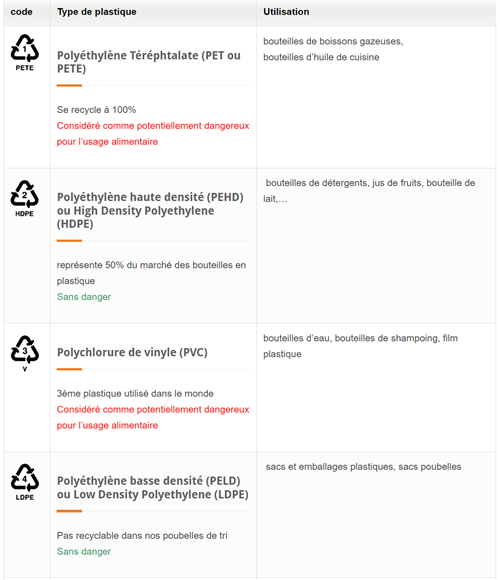Select the 'Utilisation' column header
The height and width of the screenshot is (580, 500).
(x=286, y=12)
